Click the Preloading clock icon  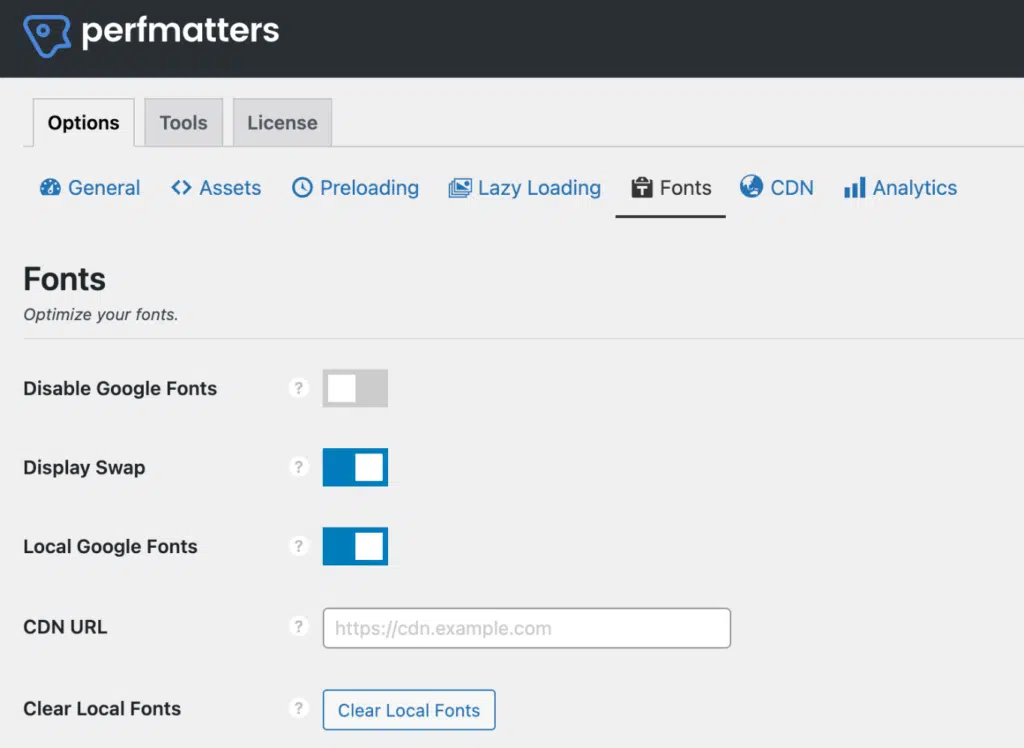tap(302, 187)
